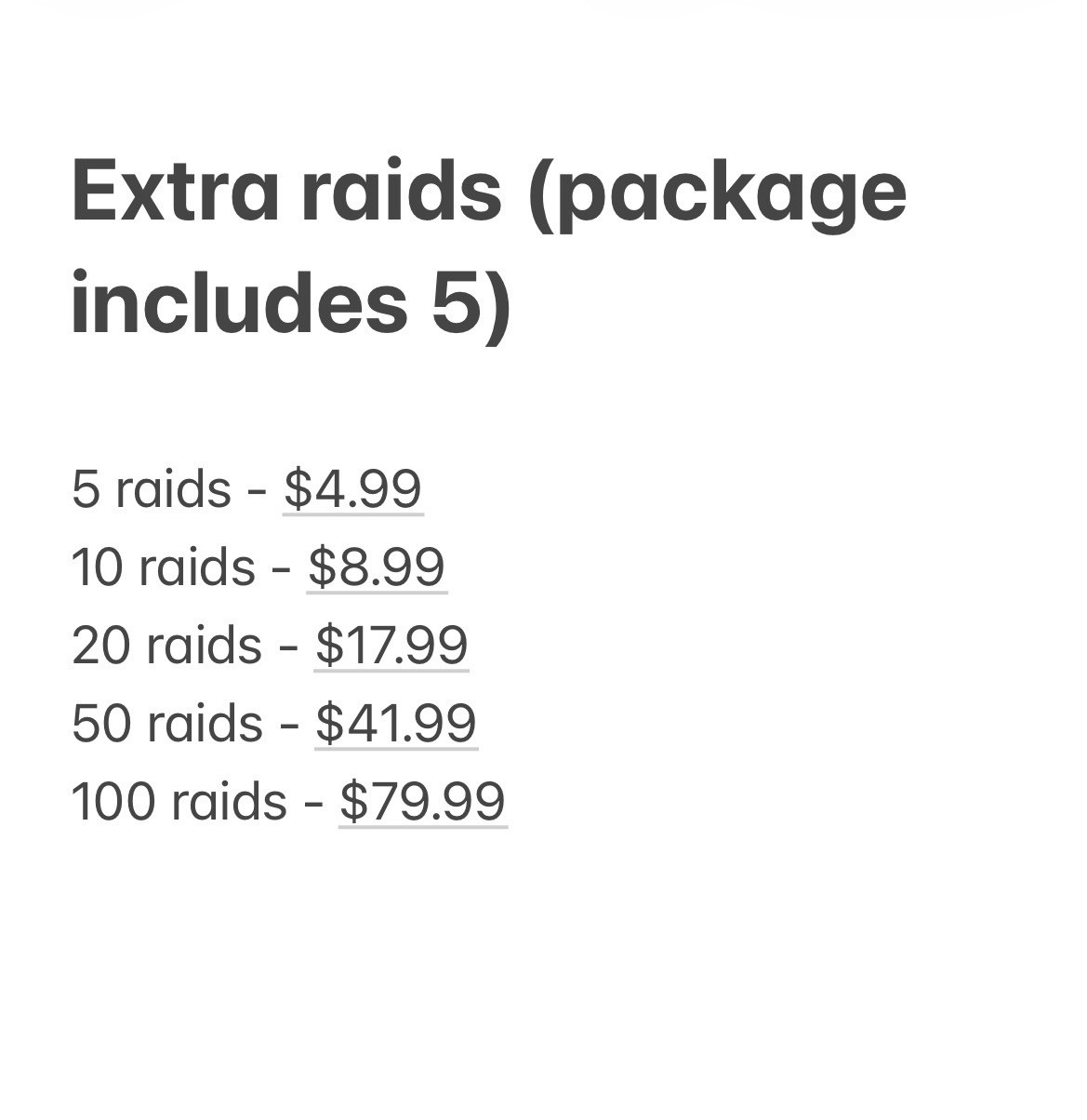This screenshot has width=1087, height=1120.
Task: Open the $8.99 price link
Action: (x=378, y=567)
